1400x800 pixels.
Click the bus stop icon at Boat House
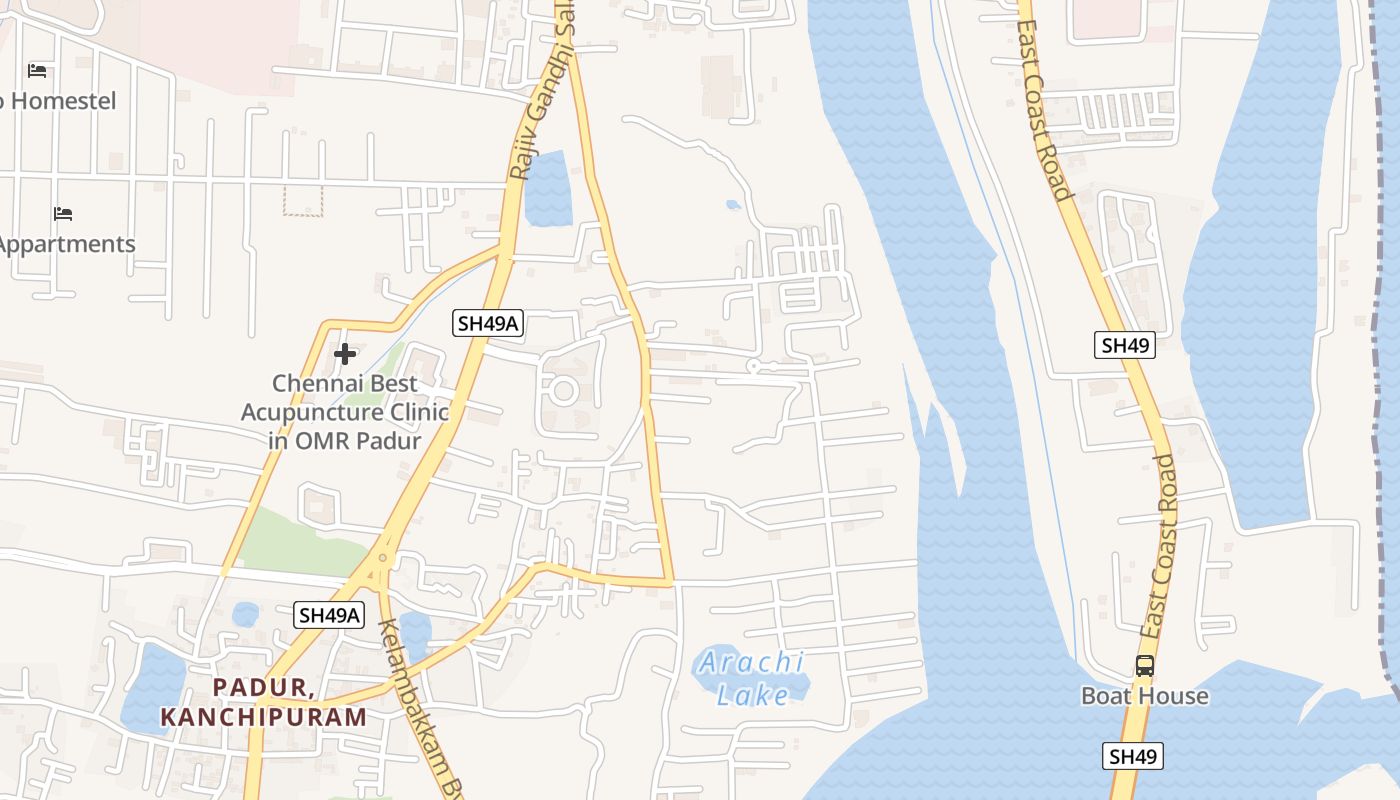click(x=1145, y=665)
